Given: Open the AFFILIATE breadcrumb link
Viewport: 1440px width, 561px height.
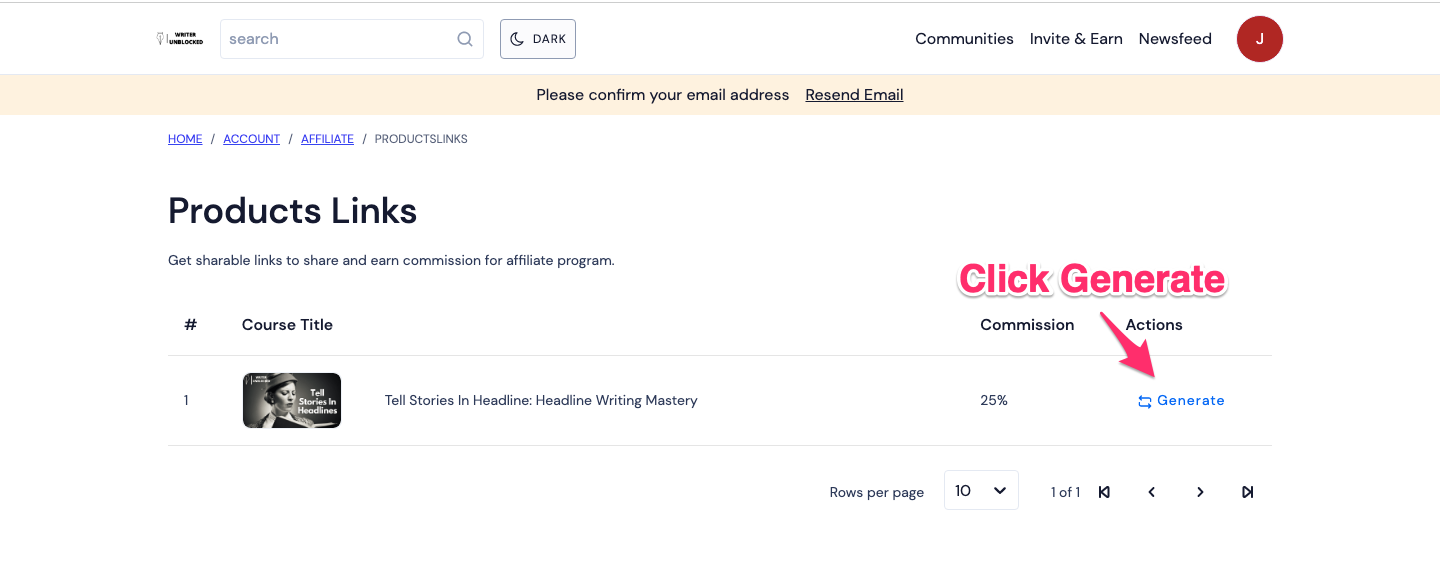Looking at the screenshot, I should tap(327, 139).
